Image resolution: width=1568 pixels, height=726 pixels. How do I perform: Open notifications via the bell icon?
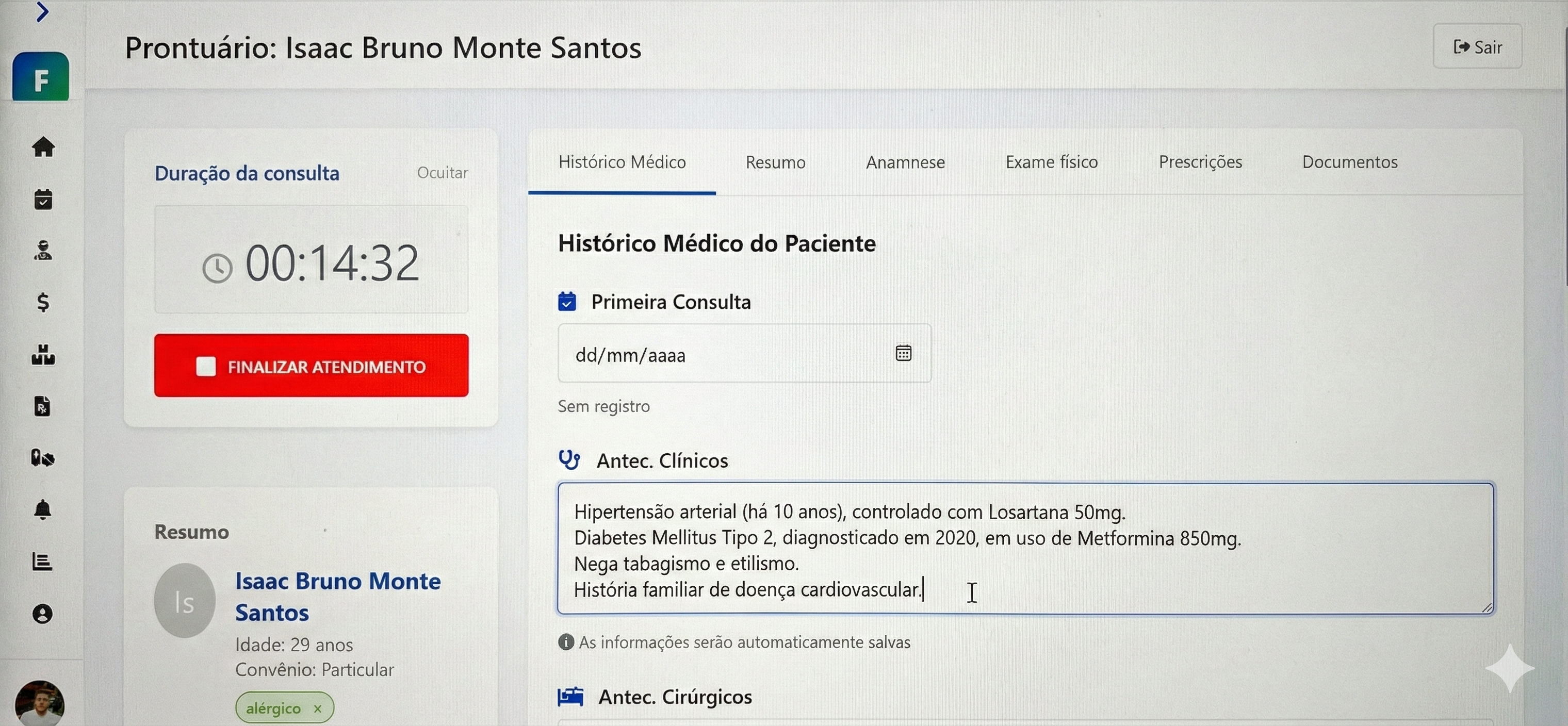pyautogui.click(x=43, y=510)
